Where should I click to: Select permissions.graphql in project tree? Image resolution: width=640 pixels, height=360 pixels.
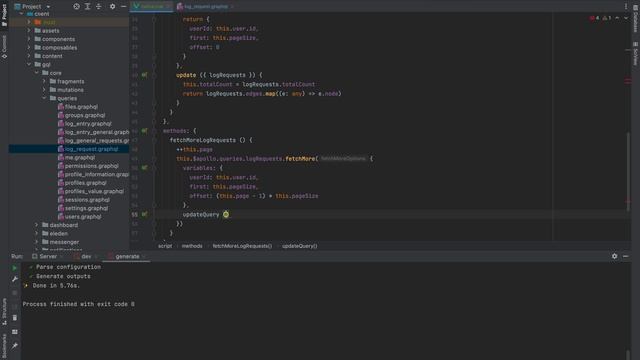(91, 166)
